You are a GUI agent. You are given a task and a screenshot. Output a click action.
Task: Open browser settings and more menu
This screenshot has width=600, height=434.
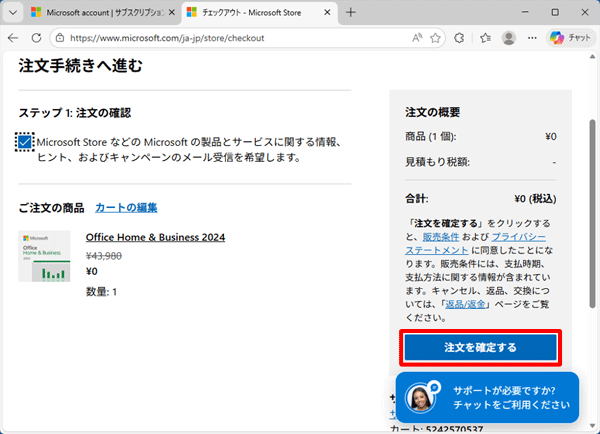(x=534, y=38)
